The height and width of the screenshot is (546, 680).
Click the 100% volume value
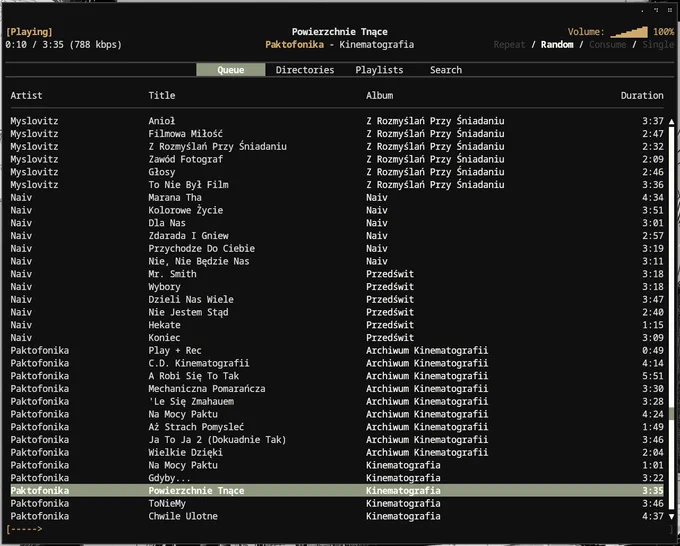pyautogui.click(x=664, y=32)
